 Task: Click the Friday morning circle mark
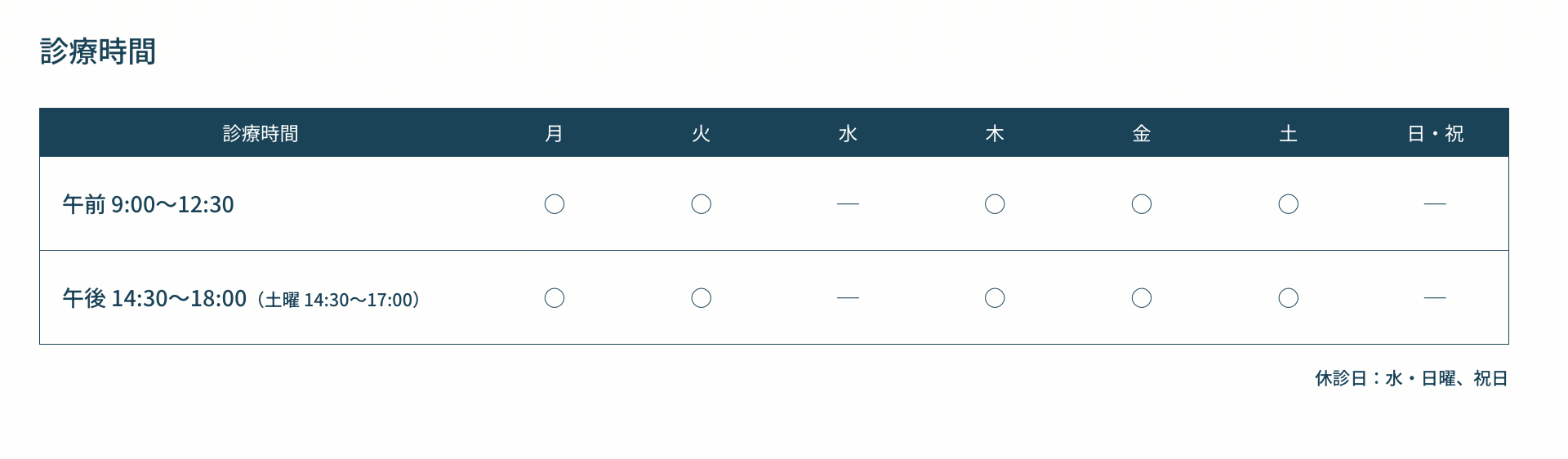tap(1142, 204)
